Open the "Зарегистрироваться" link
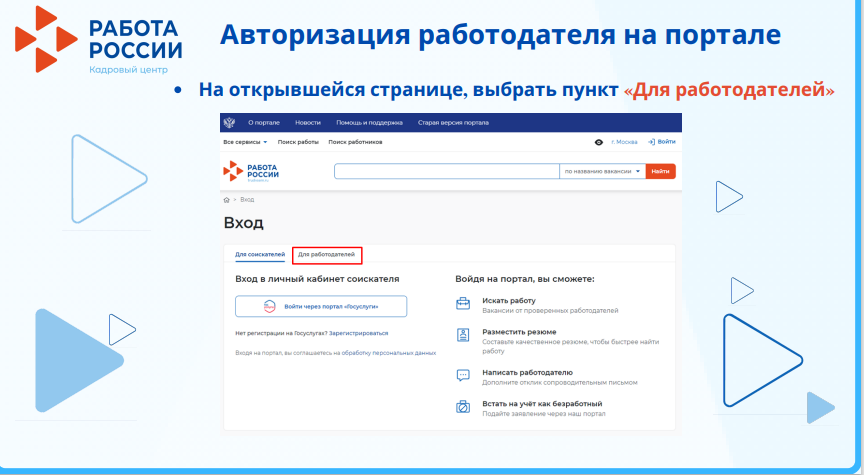This screenshot has width=864, height=475. click(x=359, y=333)
